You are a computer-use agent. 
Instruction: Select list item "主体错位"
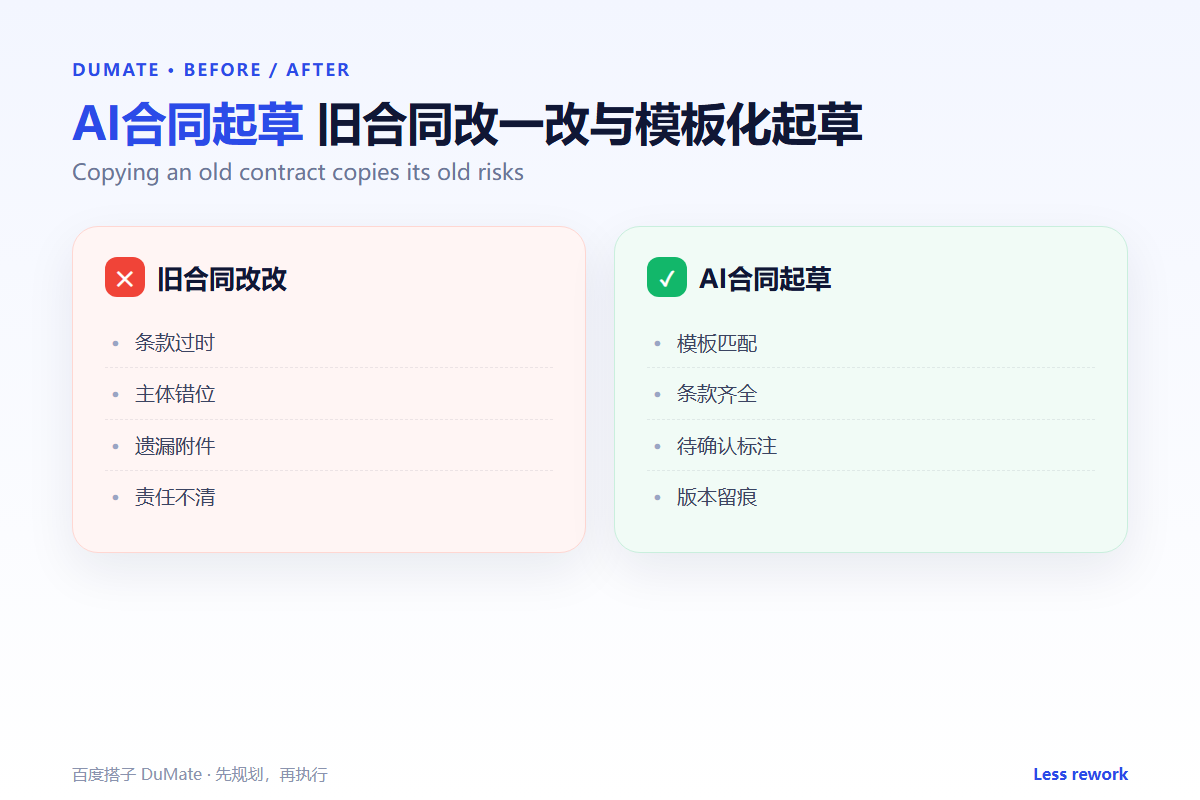pos(175,394)
